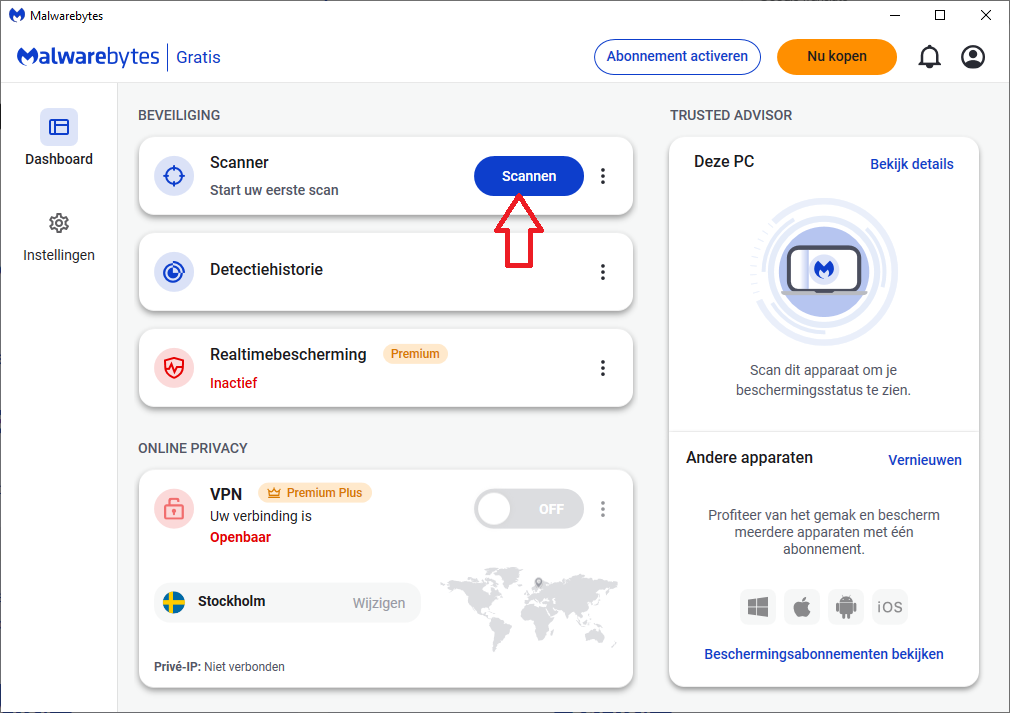The height and width of the screenshot is (713, 1010).
Task: Click Privé-IP: Niet verbonden text
Action: tap(219, 667)
